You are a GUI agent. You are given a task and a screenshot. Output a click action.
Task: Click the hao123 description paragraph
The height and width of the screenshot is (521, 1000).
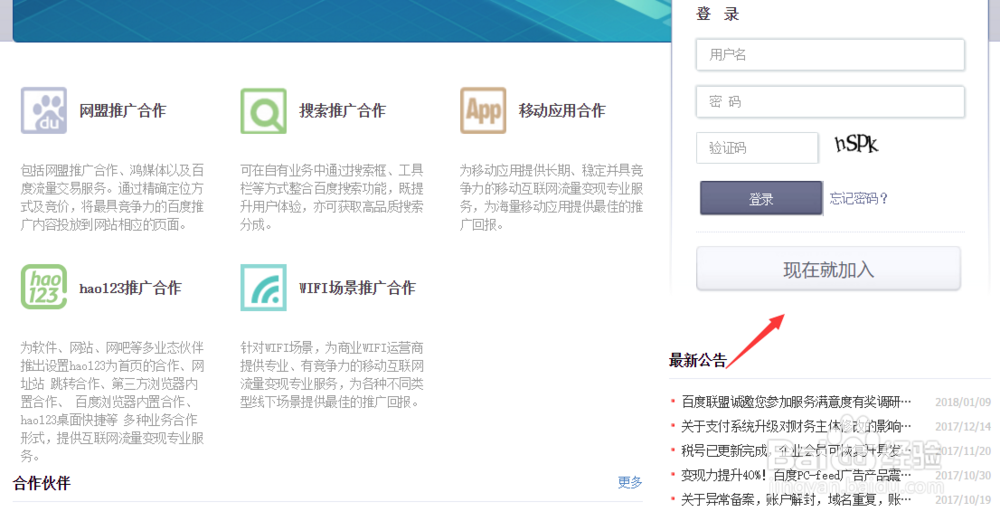(112, 402)
